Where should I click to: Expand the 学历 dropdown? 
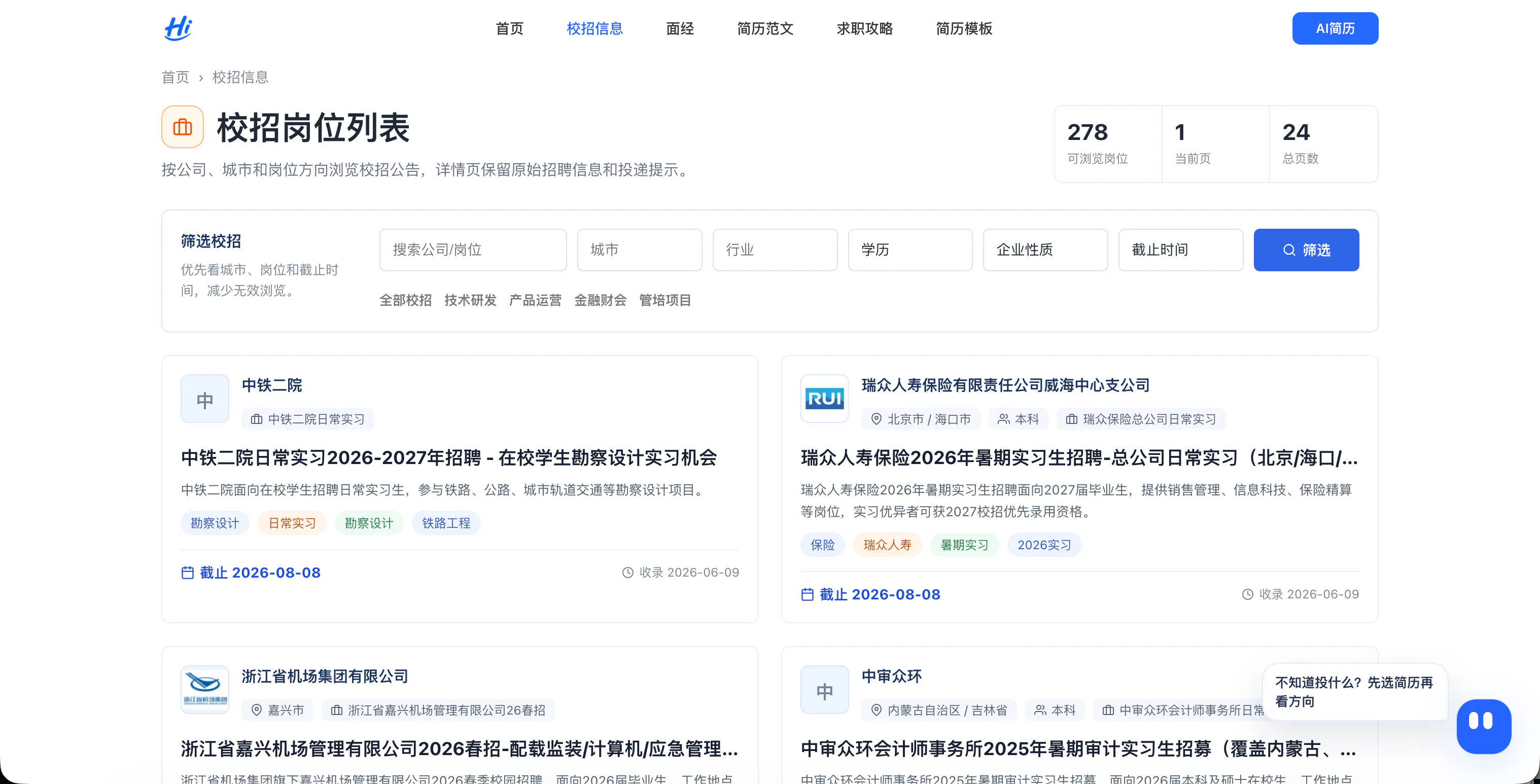(x=910, y=250)
